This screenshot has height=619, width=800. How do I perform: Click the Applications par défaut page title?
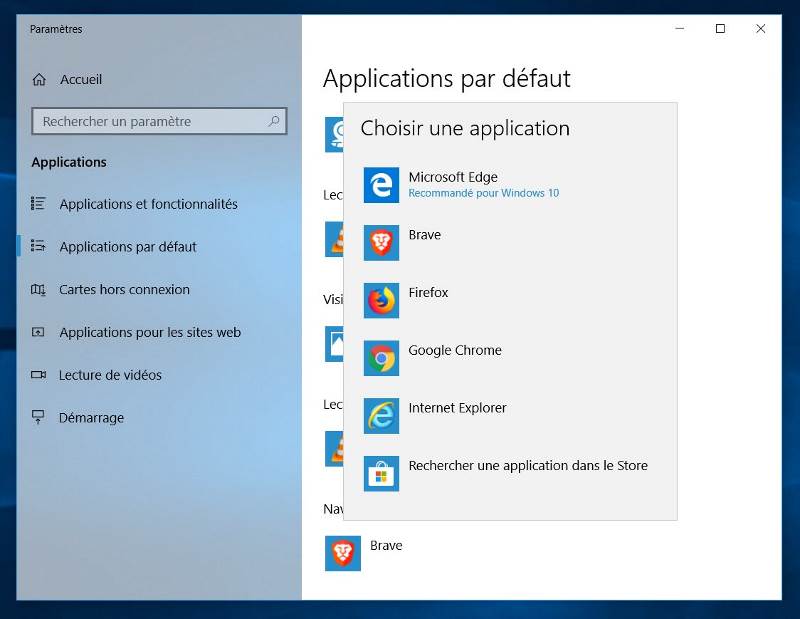446,79
